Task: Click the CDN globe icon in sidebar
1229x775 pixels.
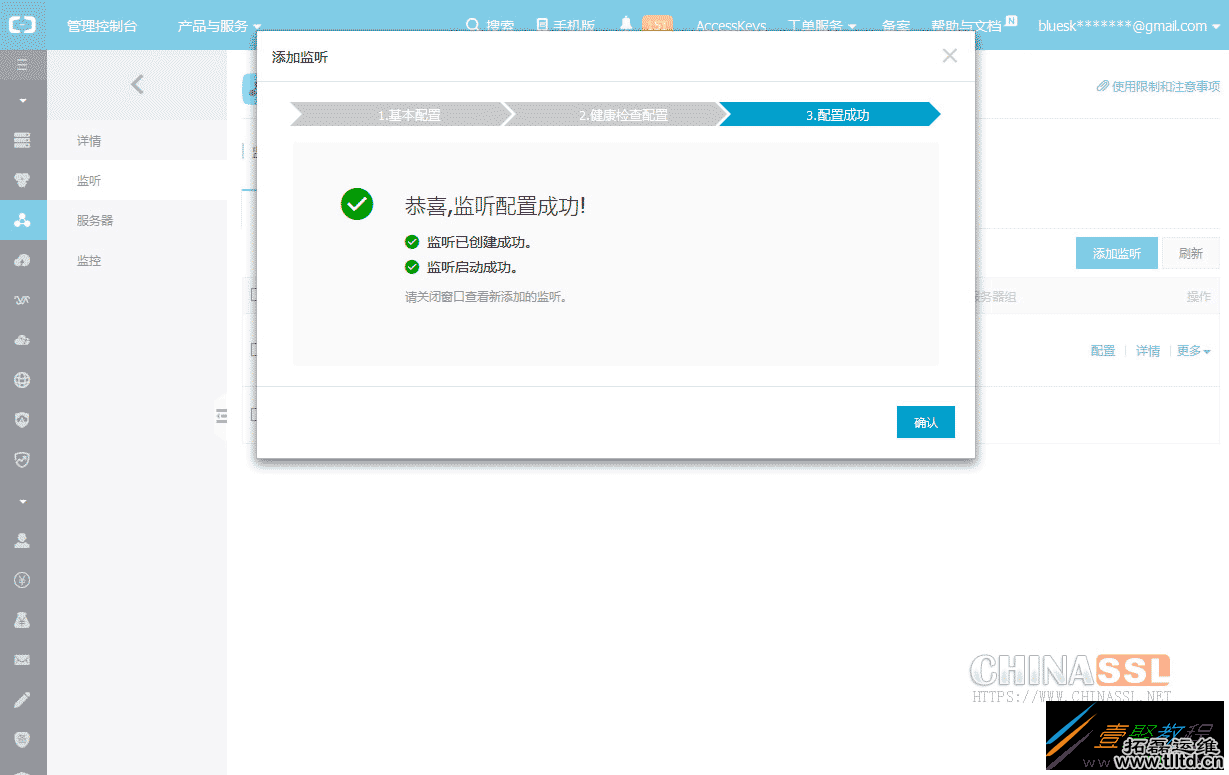Action: click(x=22, y=380)
